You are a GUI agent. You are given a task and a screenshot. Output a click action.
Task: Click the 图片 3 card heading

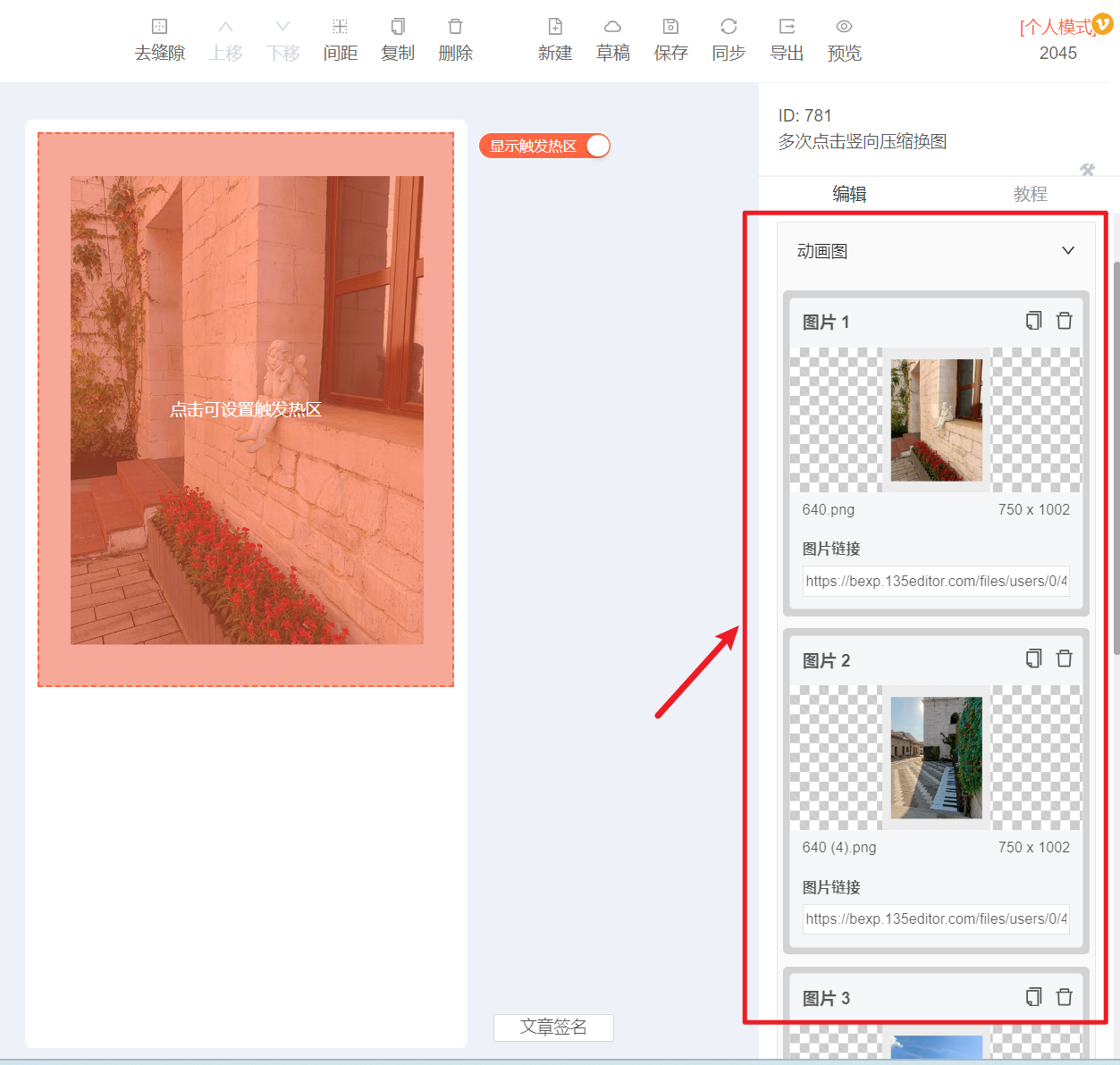coord(826,998)
